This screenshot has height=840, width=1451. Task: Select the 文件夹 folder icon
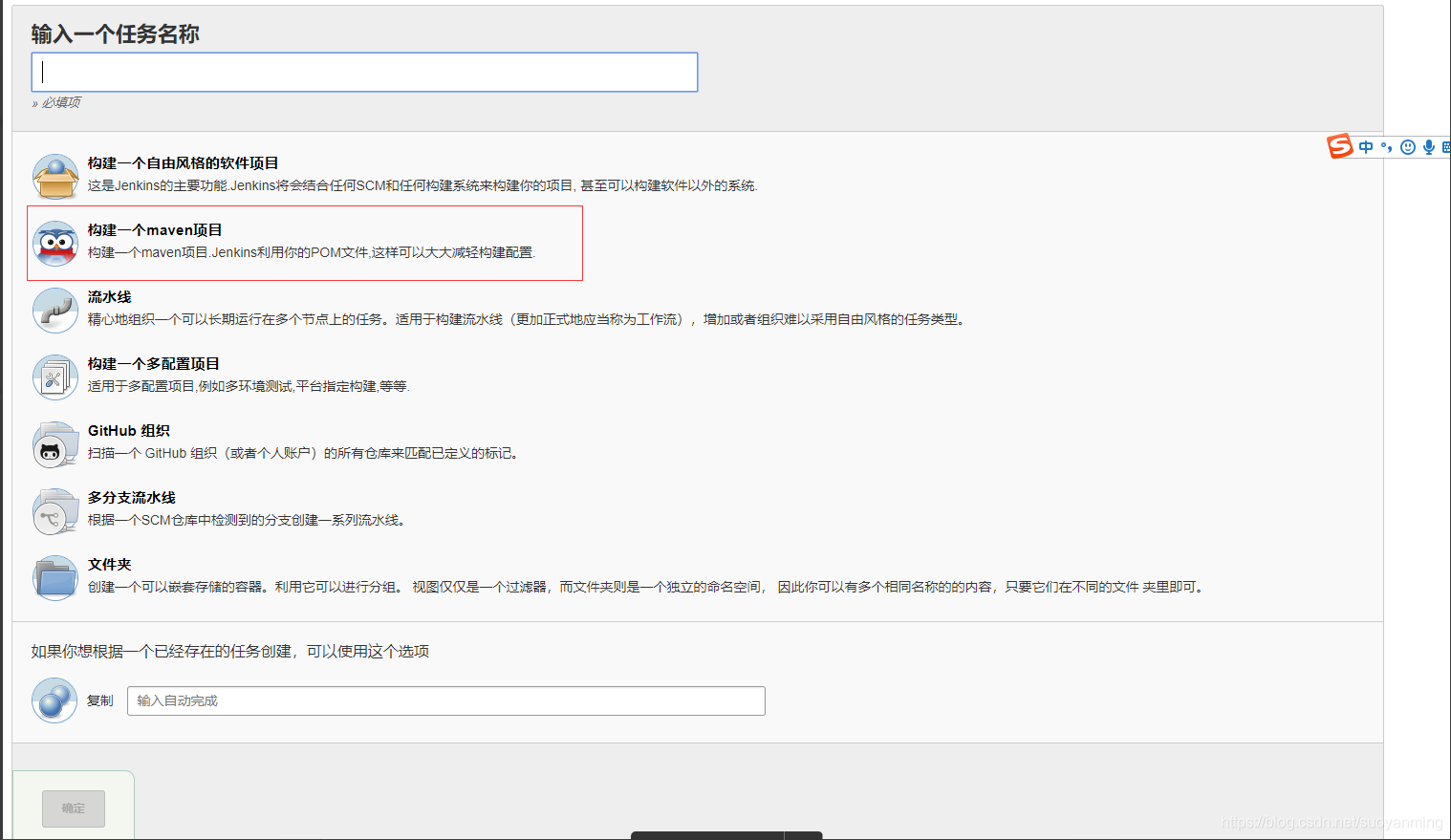tap(55, 578)
